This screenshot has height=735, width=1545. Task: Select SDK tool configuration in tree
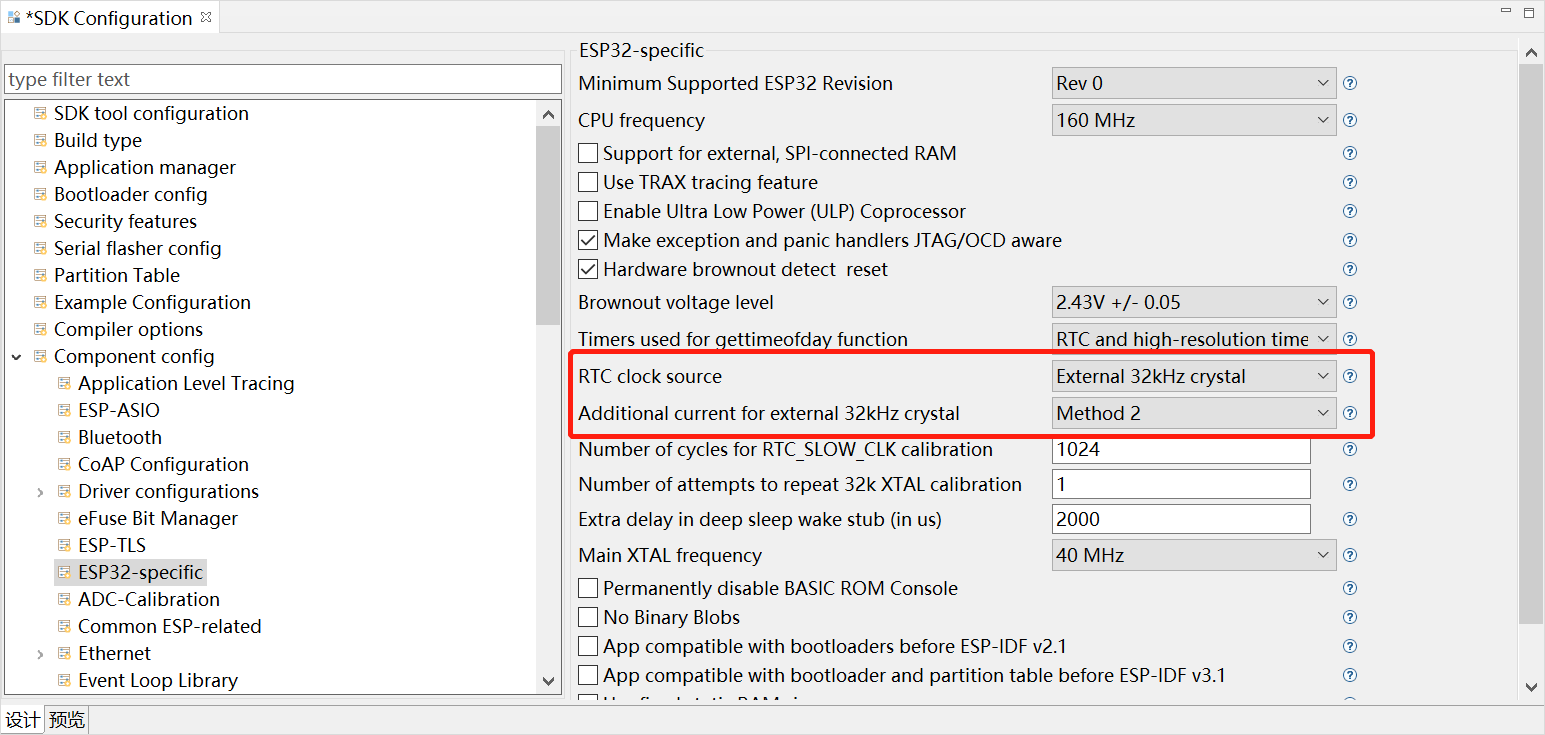pos(151,113)
